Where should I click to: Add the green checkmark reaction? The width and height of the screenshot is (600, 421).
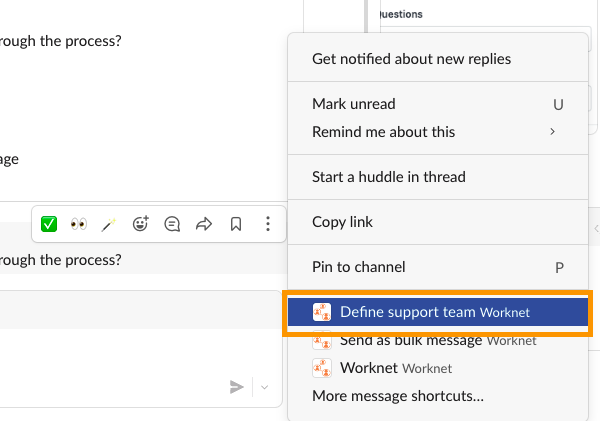click(x=49, y=224)
